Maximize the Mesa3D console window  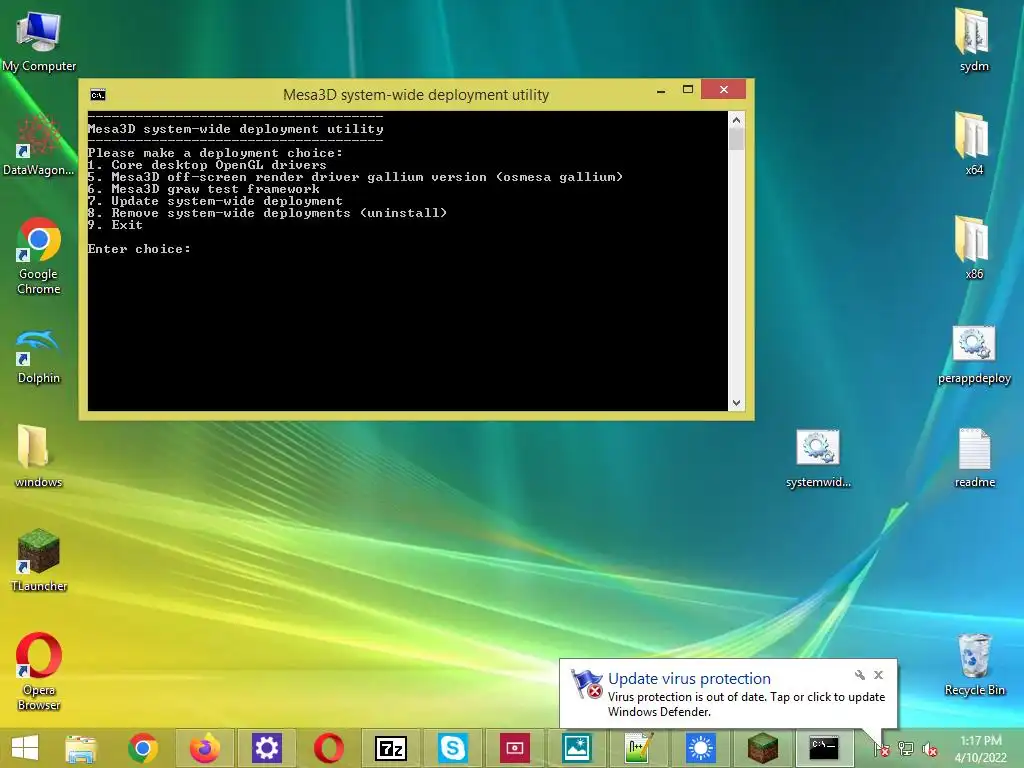(688, 89)
